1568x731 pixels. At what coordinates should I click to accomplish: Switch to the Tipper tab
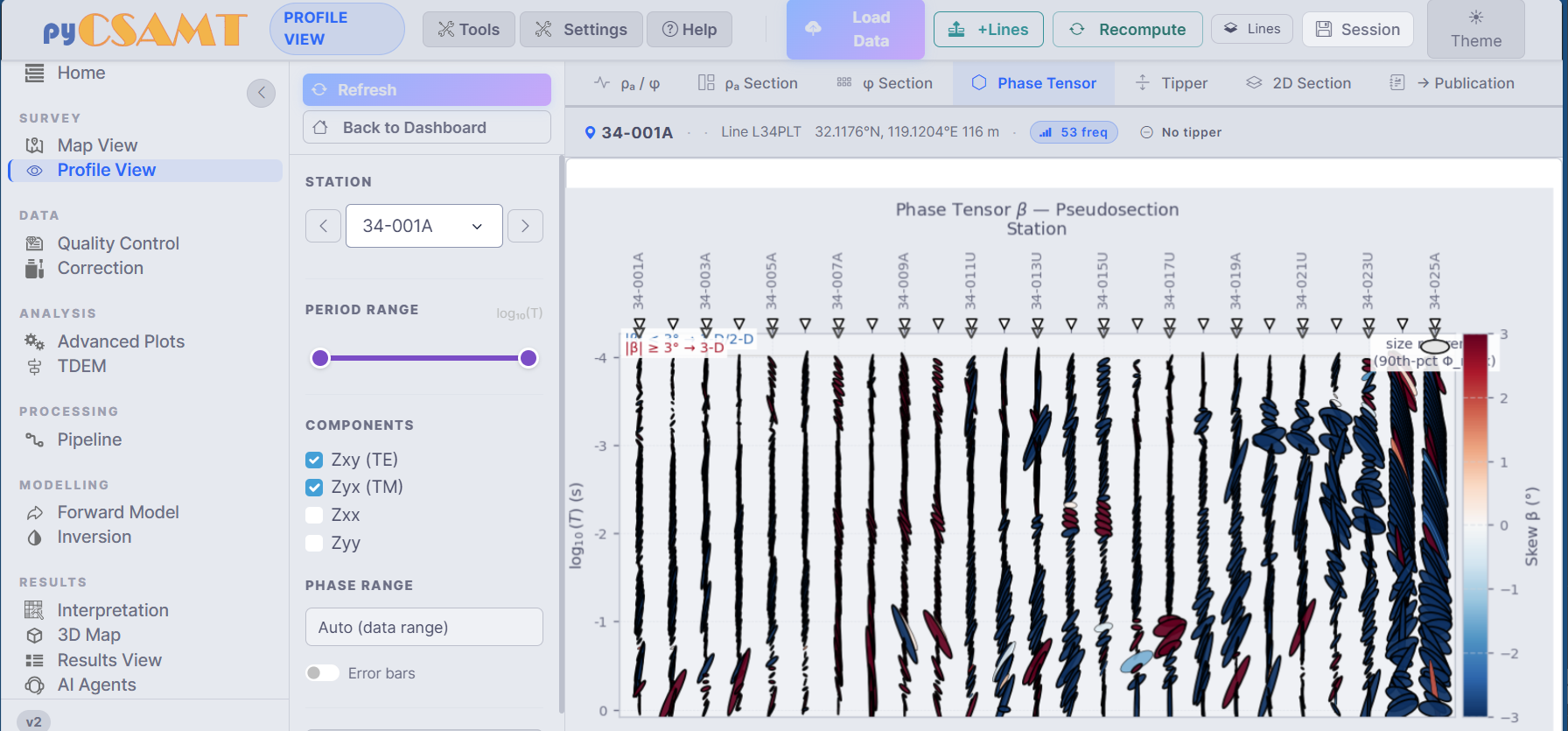click(x=1171, y=83)
